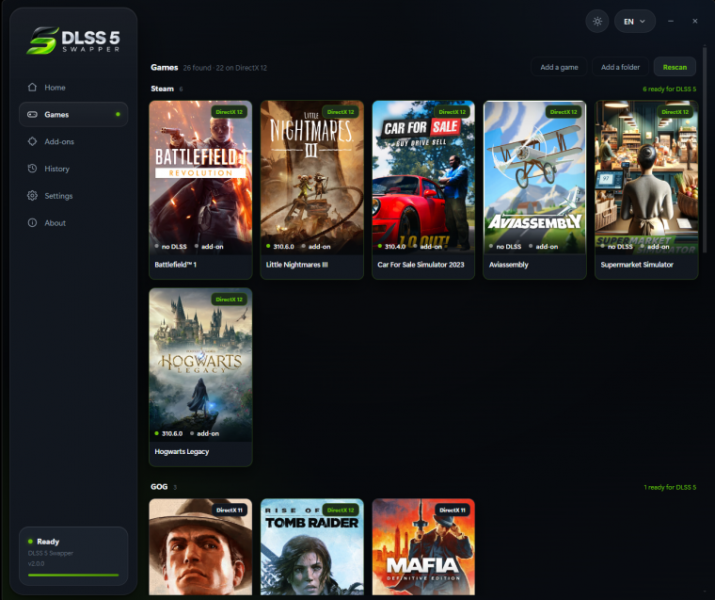The height and width of the screenshot is (600, 715).
Task: Toggle the light/dark theme sun button
Action: point(597,21)
